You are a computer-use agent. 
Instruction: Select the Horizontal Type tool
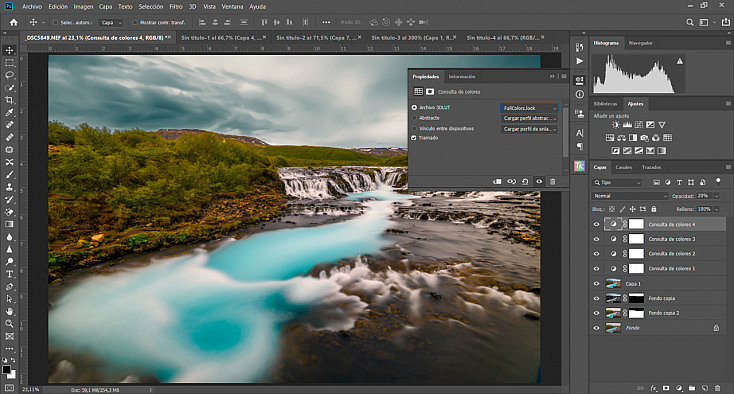coord(9,274)
